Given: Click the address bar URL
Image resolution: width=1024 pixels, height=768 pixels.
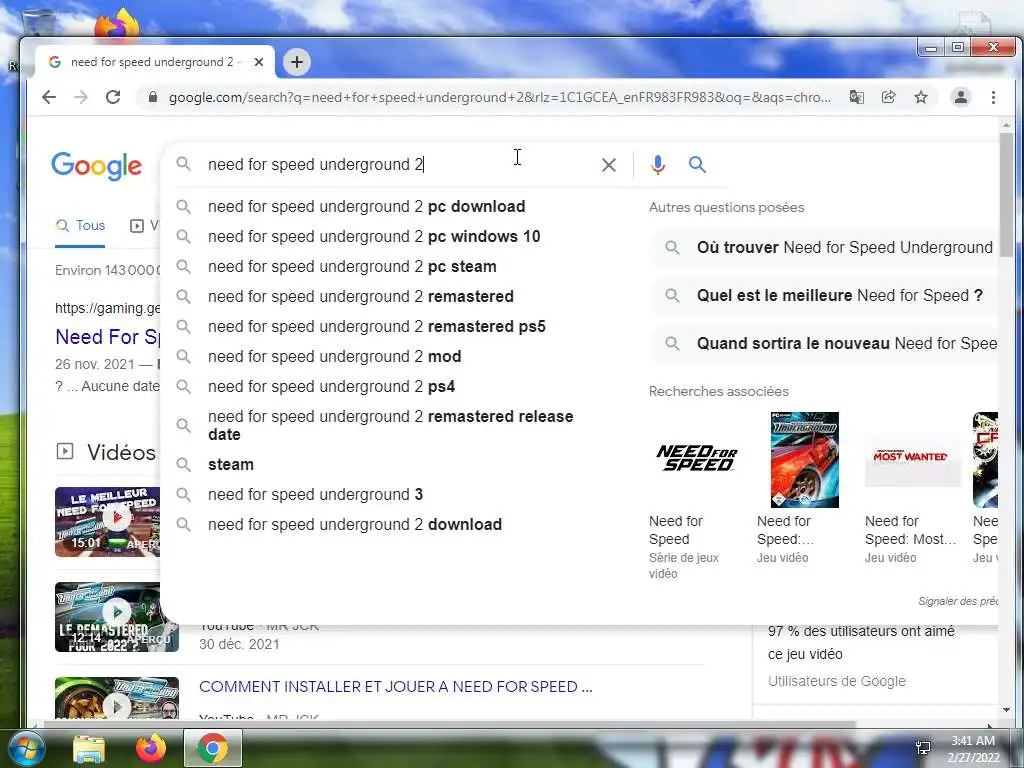Looking at the screenshot, I should [x=500, y=97].
